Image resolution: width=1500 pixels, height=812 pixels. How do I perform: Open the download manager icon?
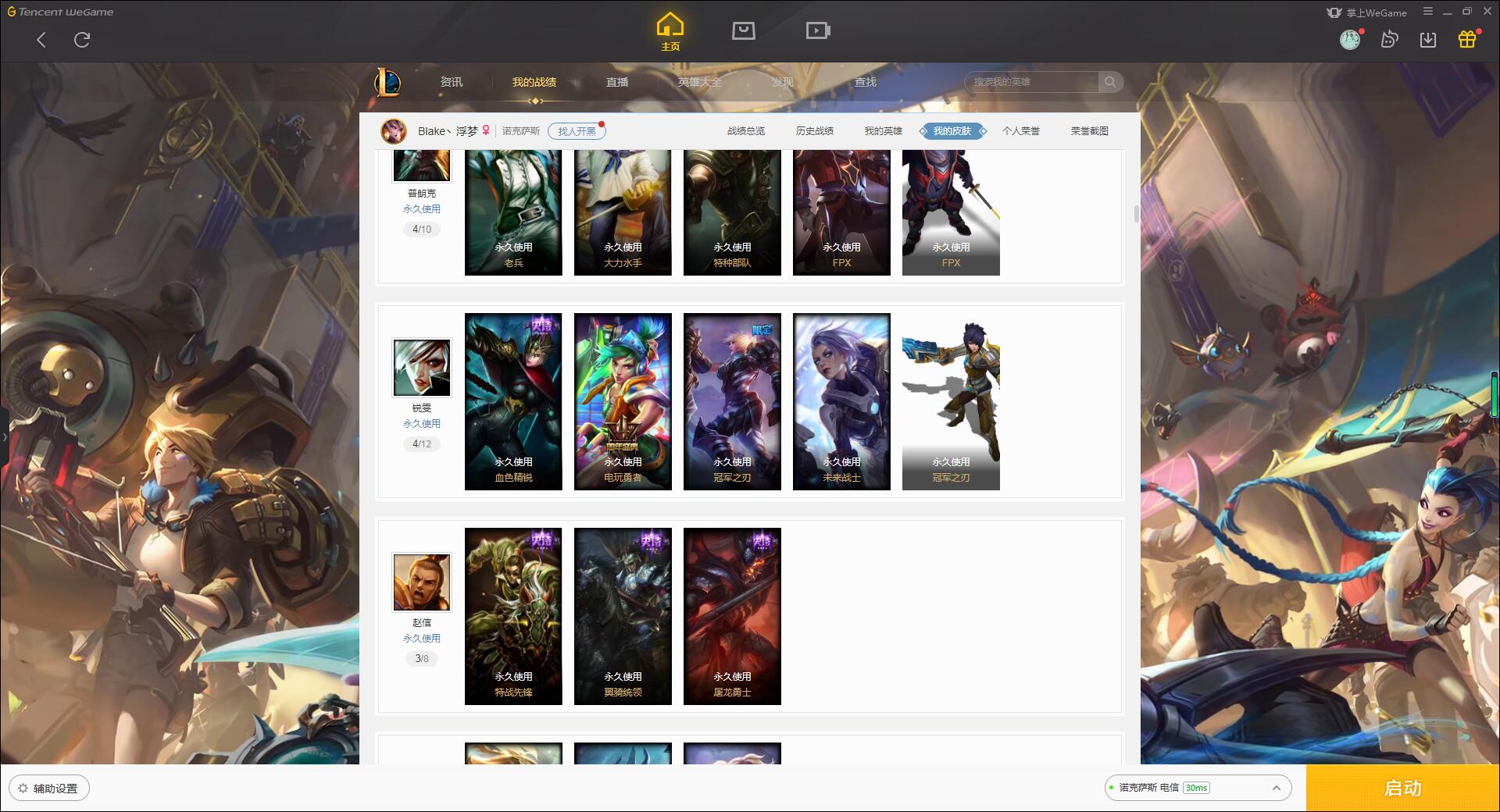[x=1428, y=39]
